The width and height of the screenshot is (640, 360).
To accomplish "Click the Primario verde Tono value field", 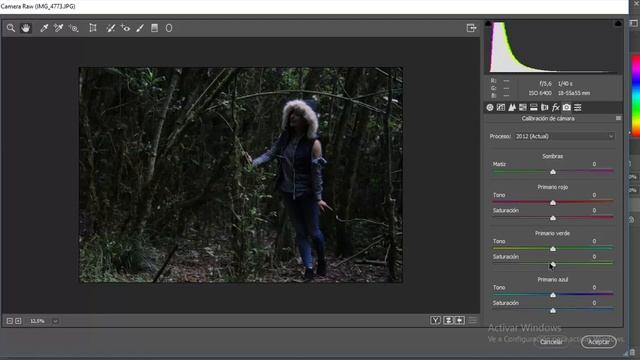I will coord(594,241).
